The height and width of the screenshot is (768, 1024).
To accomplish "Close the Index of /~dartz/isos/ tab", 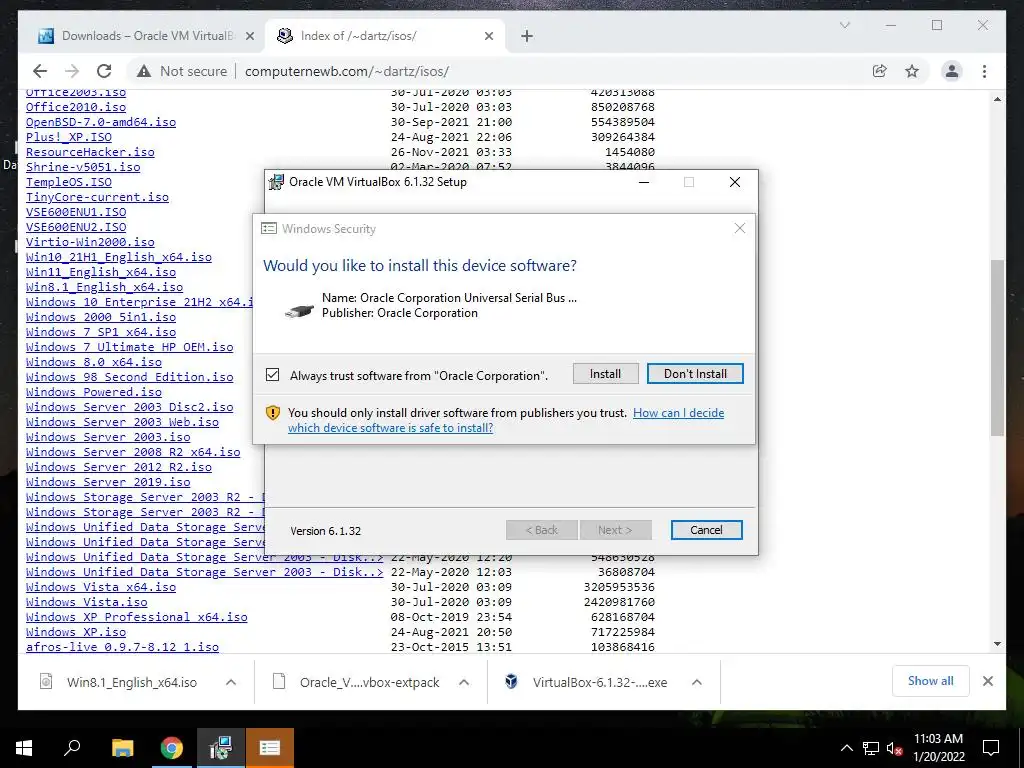I will 488,37.
